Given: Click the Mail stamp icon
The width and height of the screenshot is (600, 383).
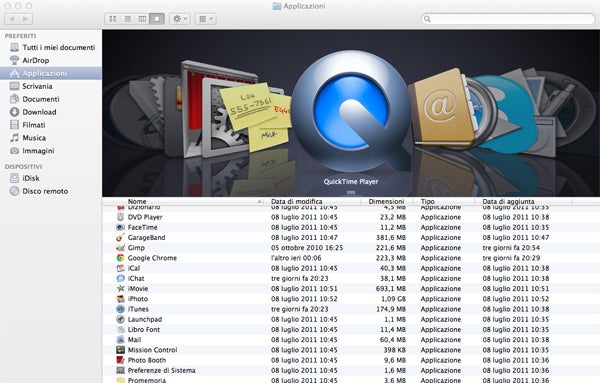Looking at the screenshot, I should tap(121, 339).
